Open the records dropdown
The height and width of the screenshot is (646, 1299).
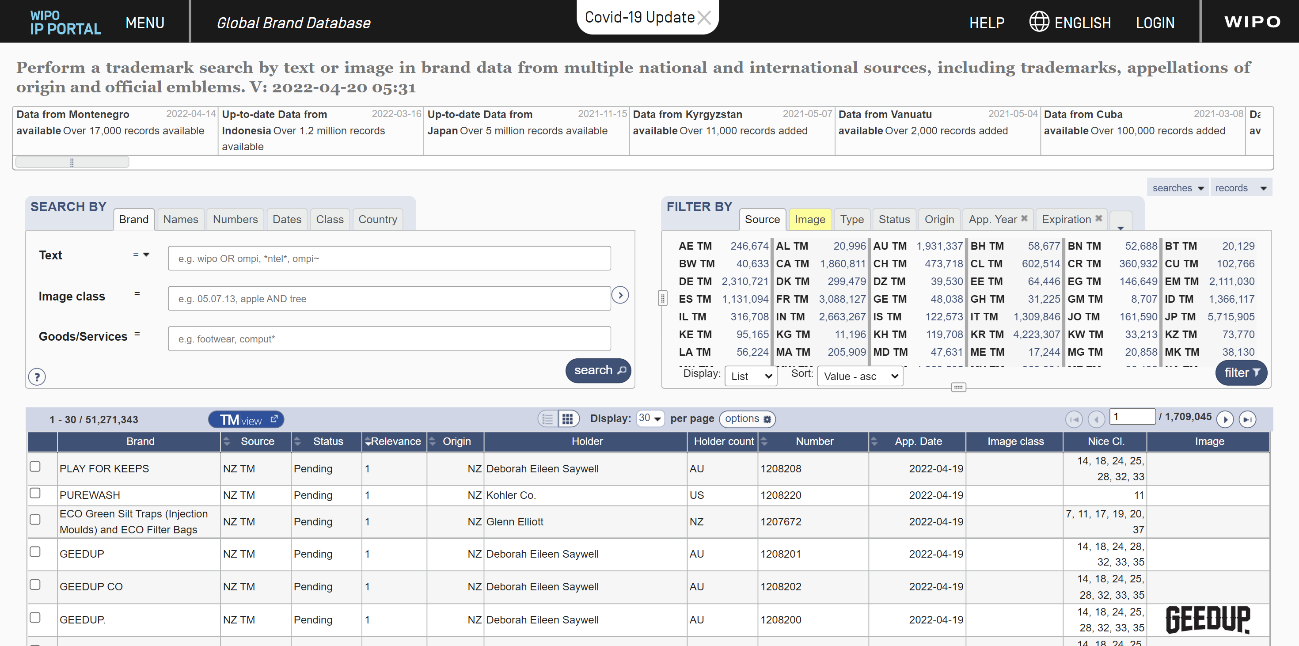pos(1241,187)
